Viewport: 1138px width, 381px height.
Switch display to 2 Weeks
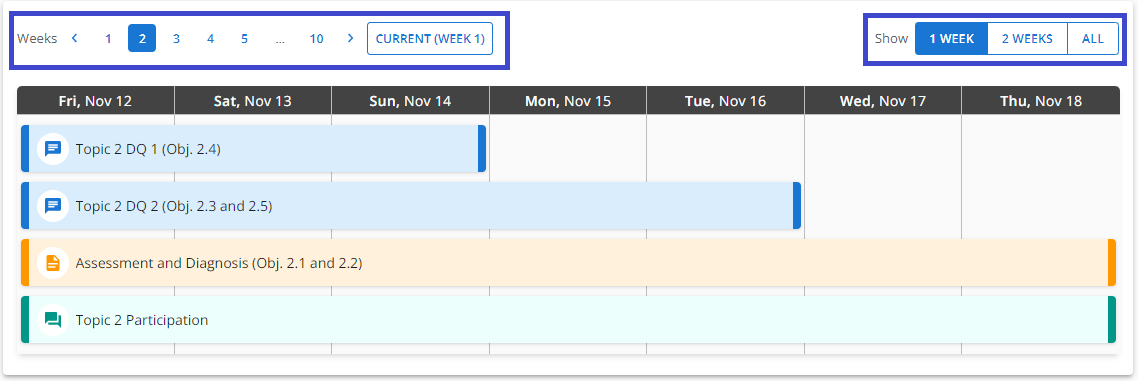coord(1027,38)
